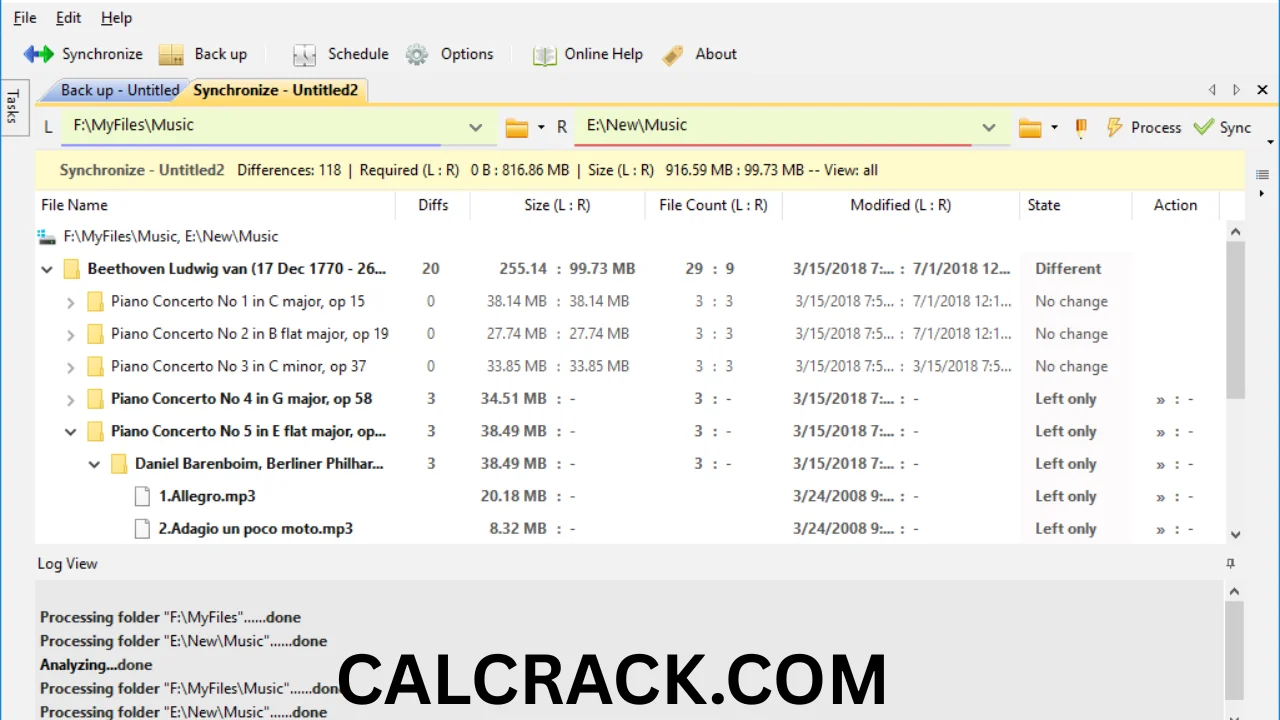Open the File menu
The width and height of the screenshot is (1280, 720).
point(25,18)
